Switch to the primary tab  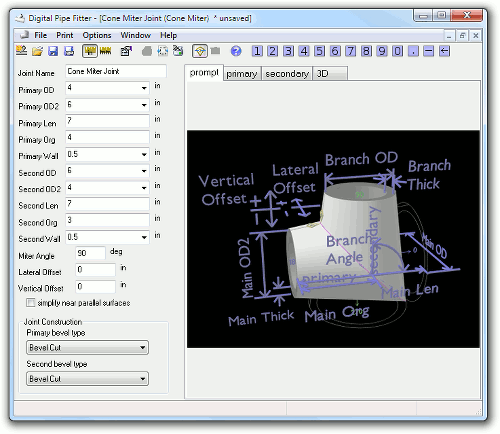(x=242, y=74)
